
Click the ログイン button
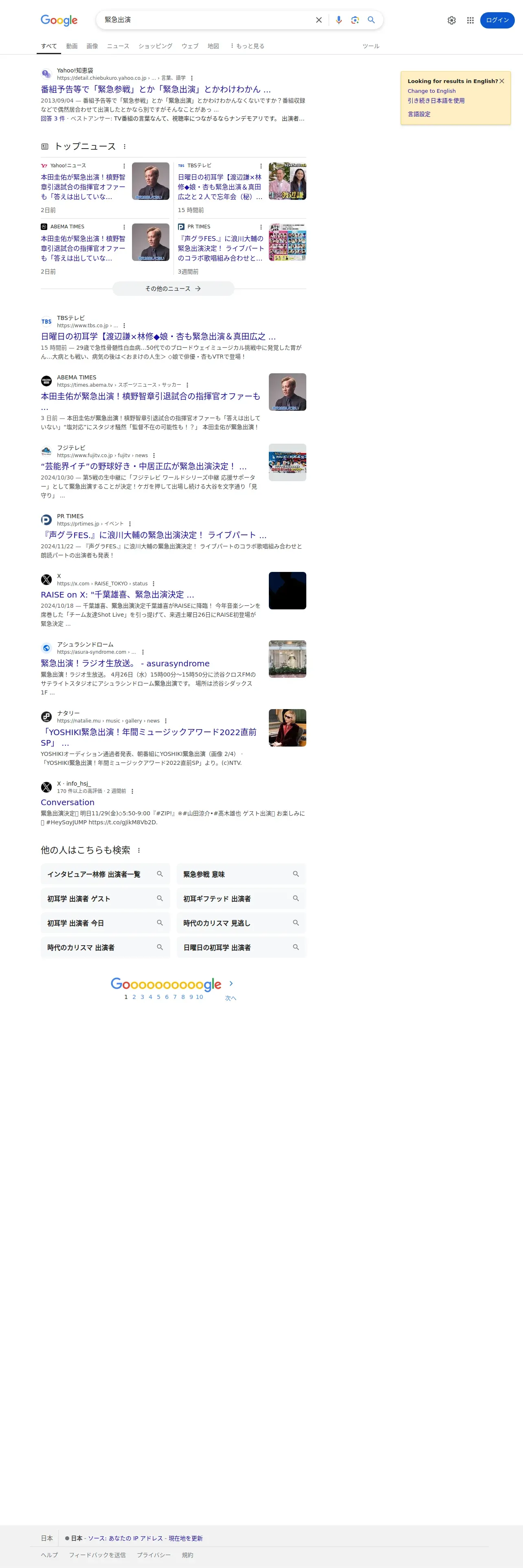pos(497,20)
